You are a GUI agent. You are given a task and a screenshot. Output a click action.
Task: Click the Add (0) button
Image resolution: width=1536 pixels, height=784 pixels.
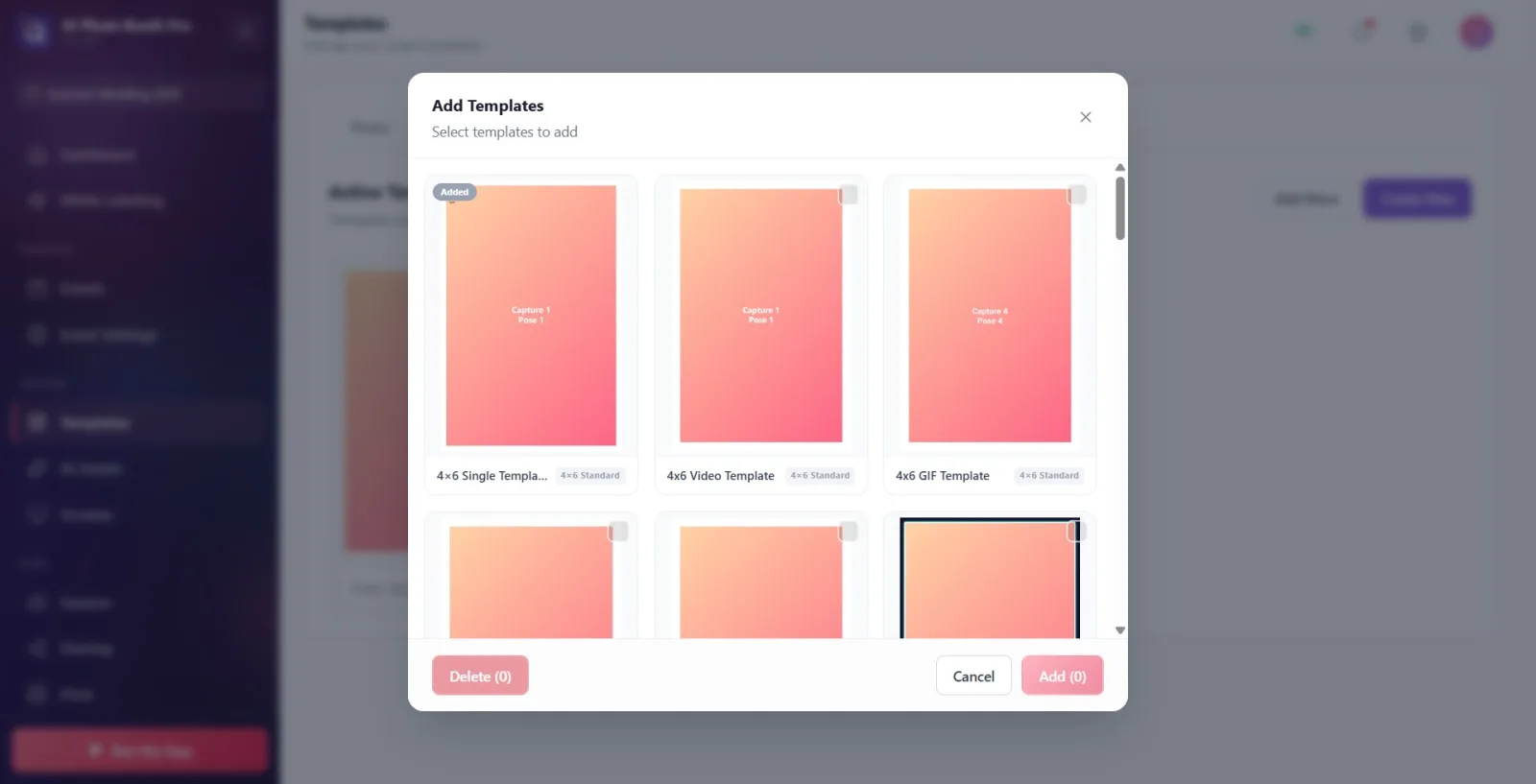1062,676
